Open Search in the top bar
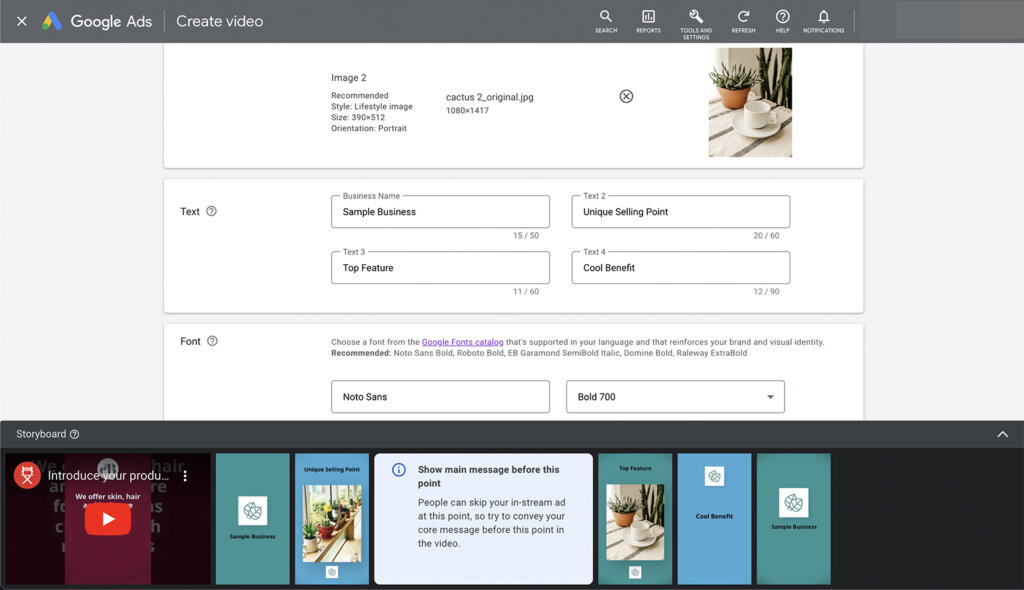 tap(606, 21)
